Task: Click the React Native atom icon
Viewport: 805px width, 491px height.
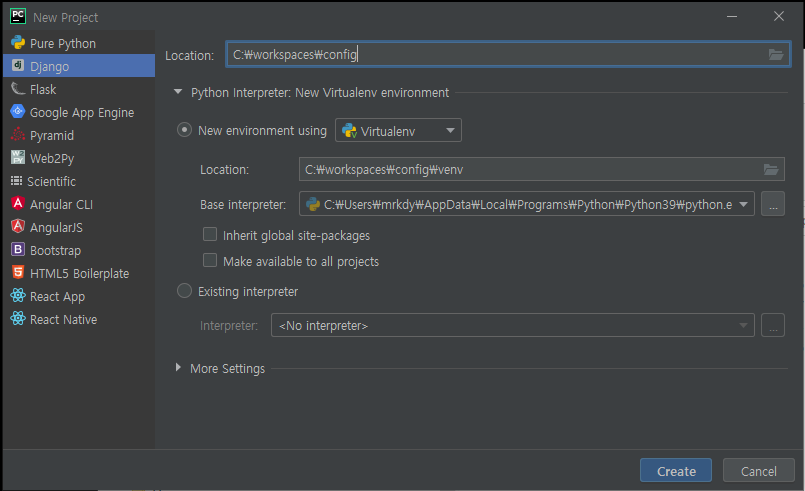Action: 18,319
